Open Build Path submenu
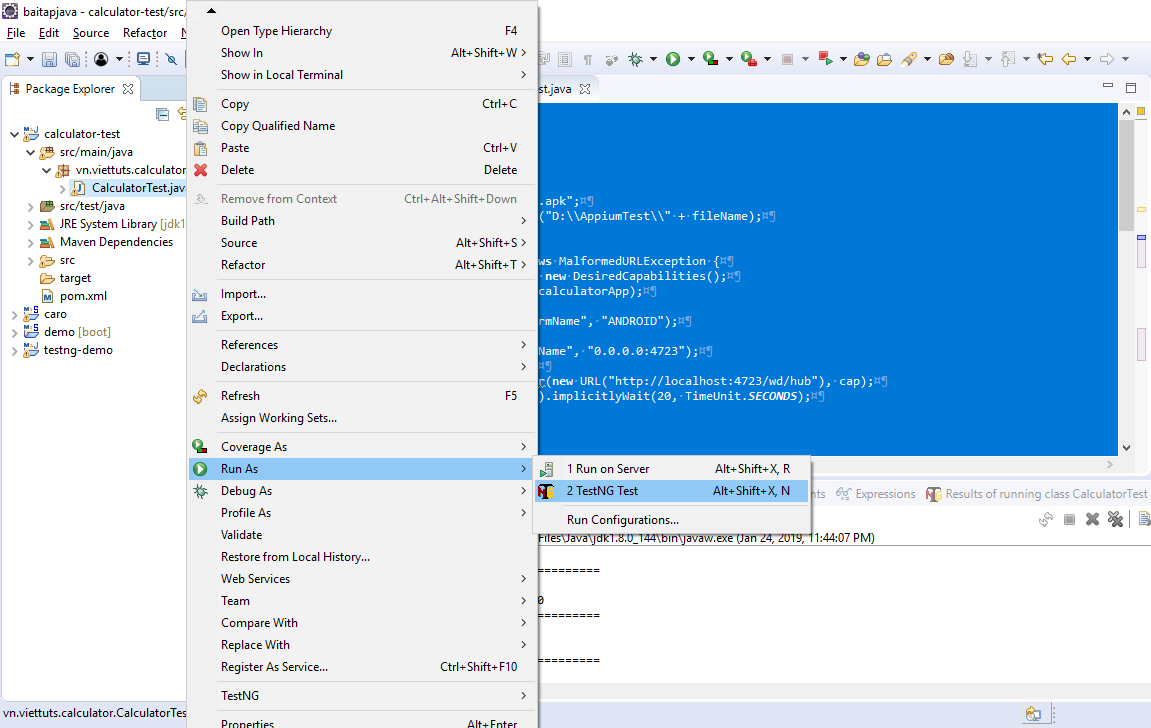Screen dimensions: 1151x728 tap(361, 221)
